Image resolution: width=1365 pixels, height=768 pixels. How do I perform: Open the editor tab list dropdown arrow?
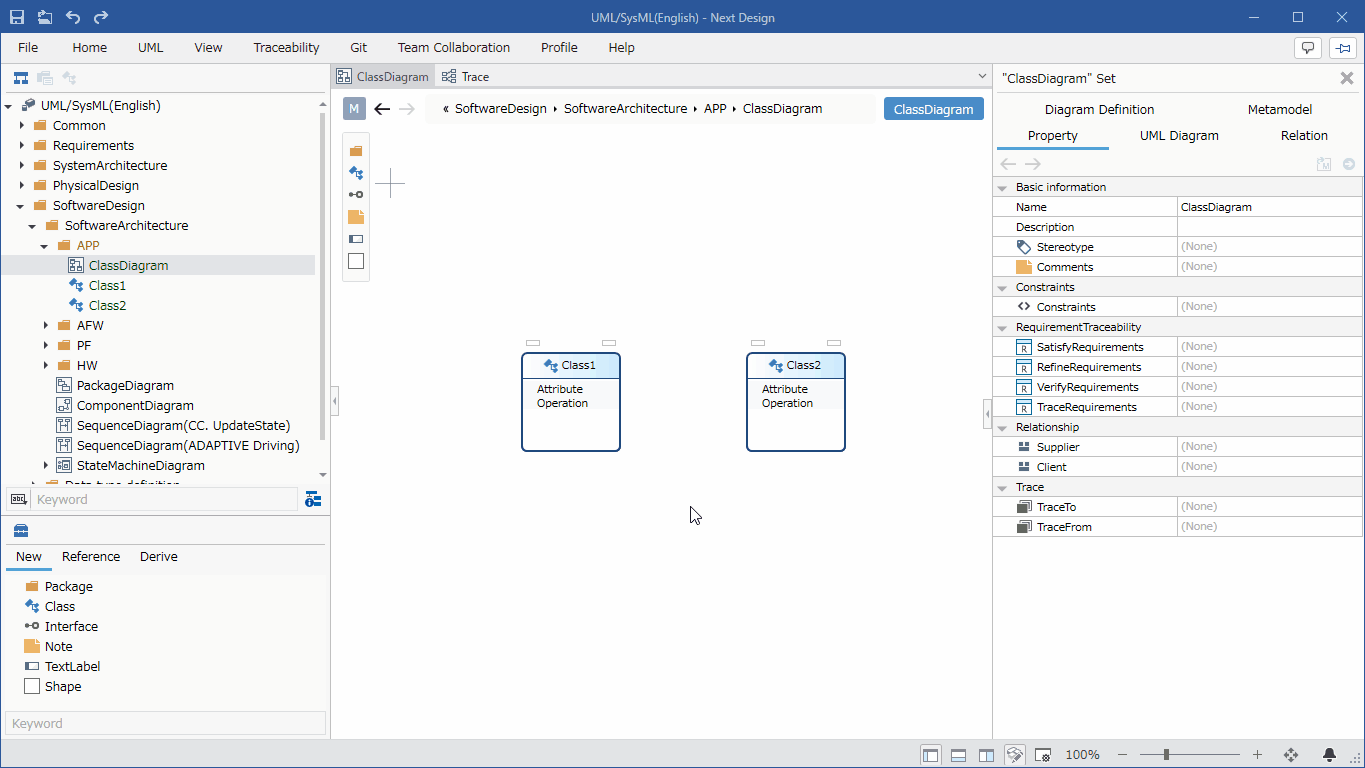(982, 77)
